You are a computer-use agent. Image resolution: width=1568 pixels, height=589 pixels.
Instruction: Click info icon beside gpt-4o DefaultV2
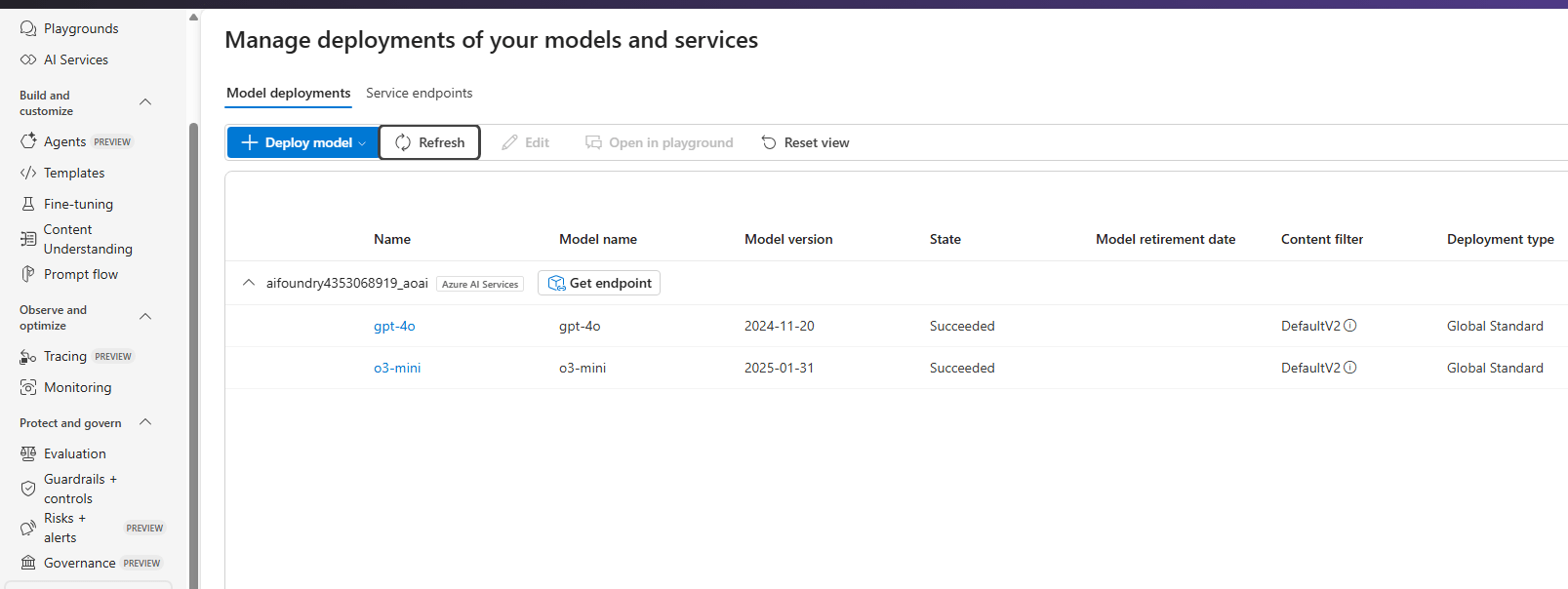coord(1350,326)
